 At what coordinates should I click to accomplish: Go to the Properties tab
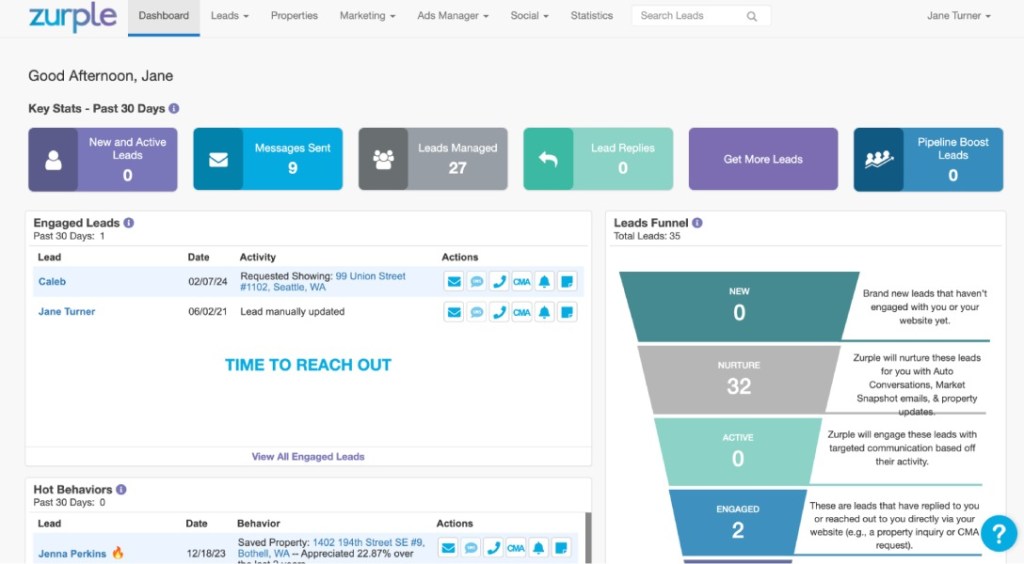[x=294, y=16]
